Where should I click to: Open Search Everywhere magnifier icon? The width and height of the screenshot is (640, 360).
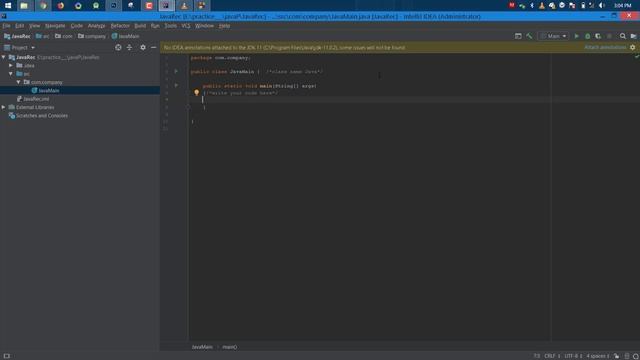pos(622,36)
